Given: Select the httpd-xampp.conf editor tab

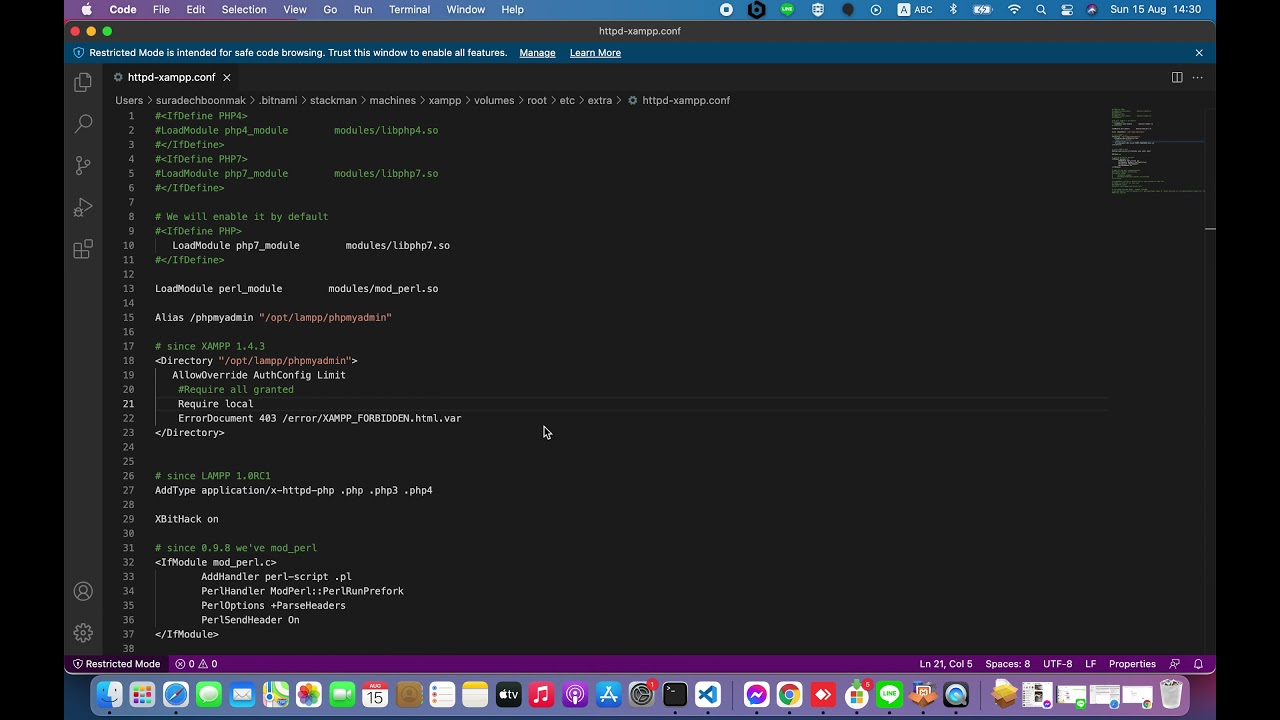Looking at the screenshot, I should click(x=171, y=77).
